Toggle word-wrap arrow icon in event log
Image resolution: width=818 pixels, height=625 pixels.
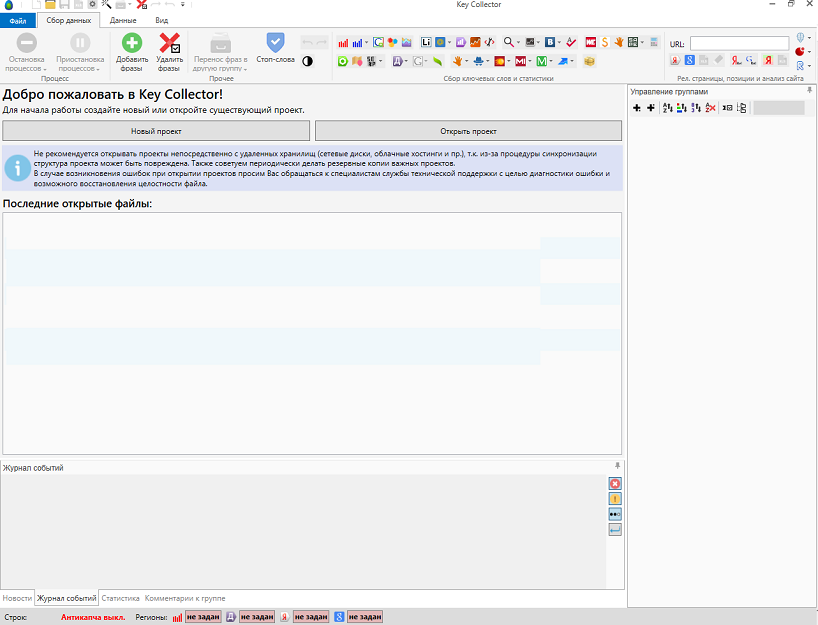[615, 530]
